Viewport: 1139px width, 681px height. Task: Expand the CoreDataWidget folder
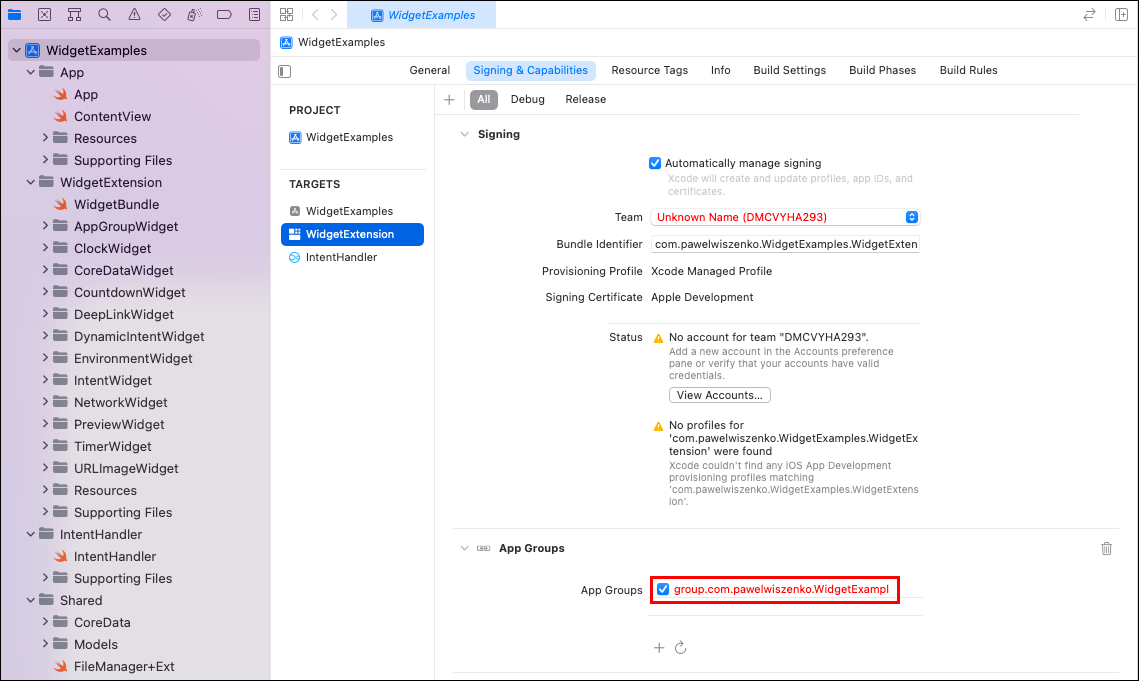[45, 270]
